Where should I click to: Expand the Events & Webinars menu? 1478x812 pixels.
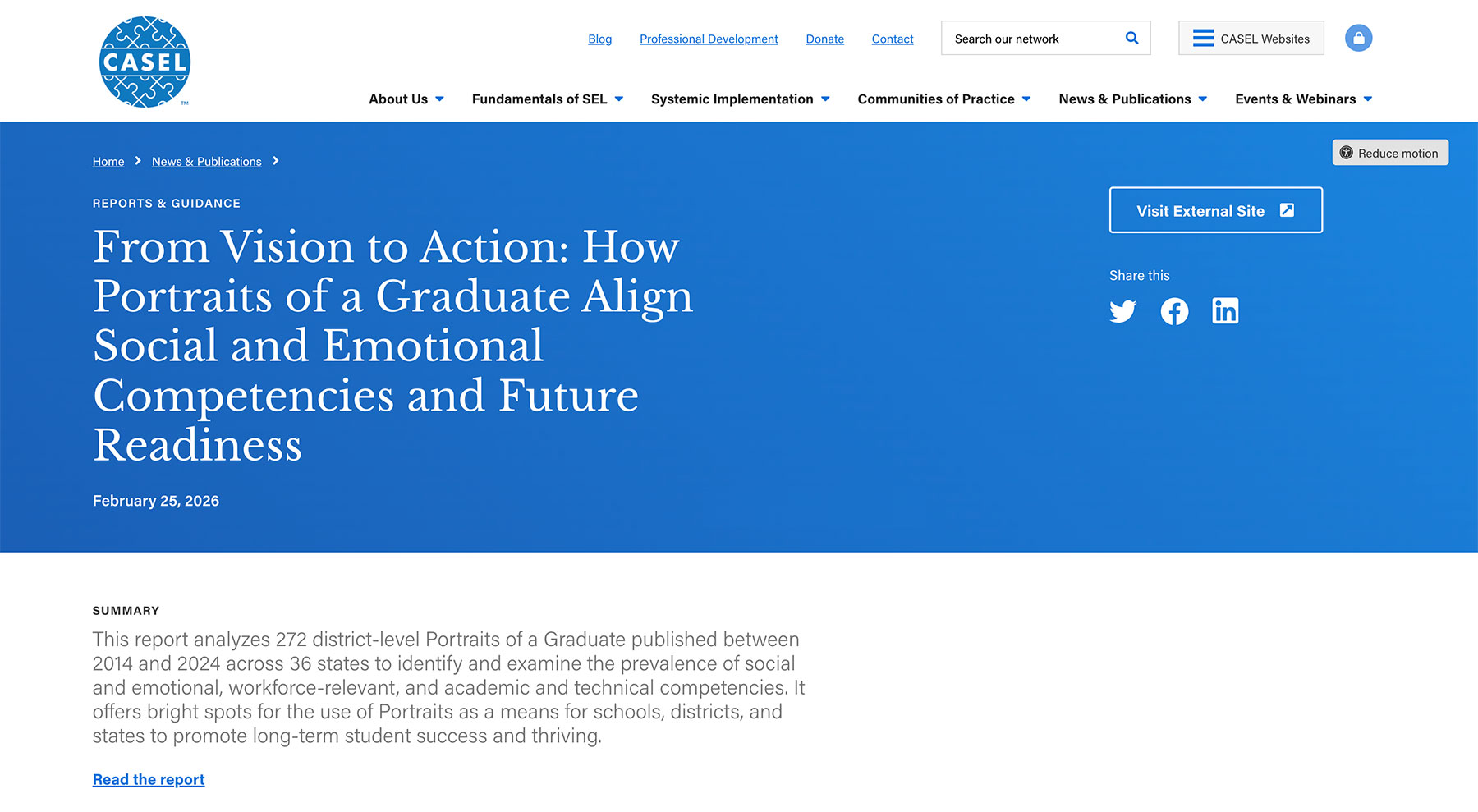(1304, 99)
